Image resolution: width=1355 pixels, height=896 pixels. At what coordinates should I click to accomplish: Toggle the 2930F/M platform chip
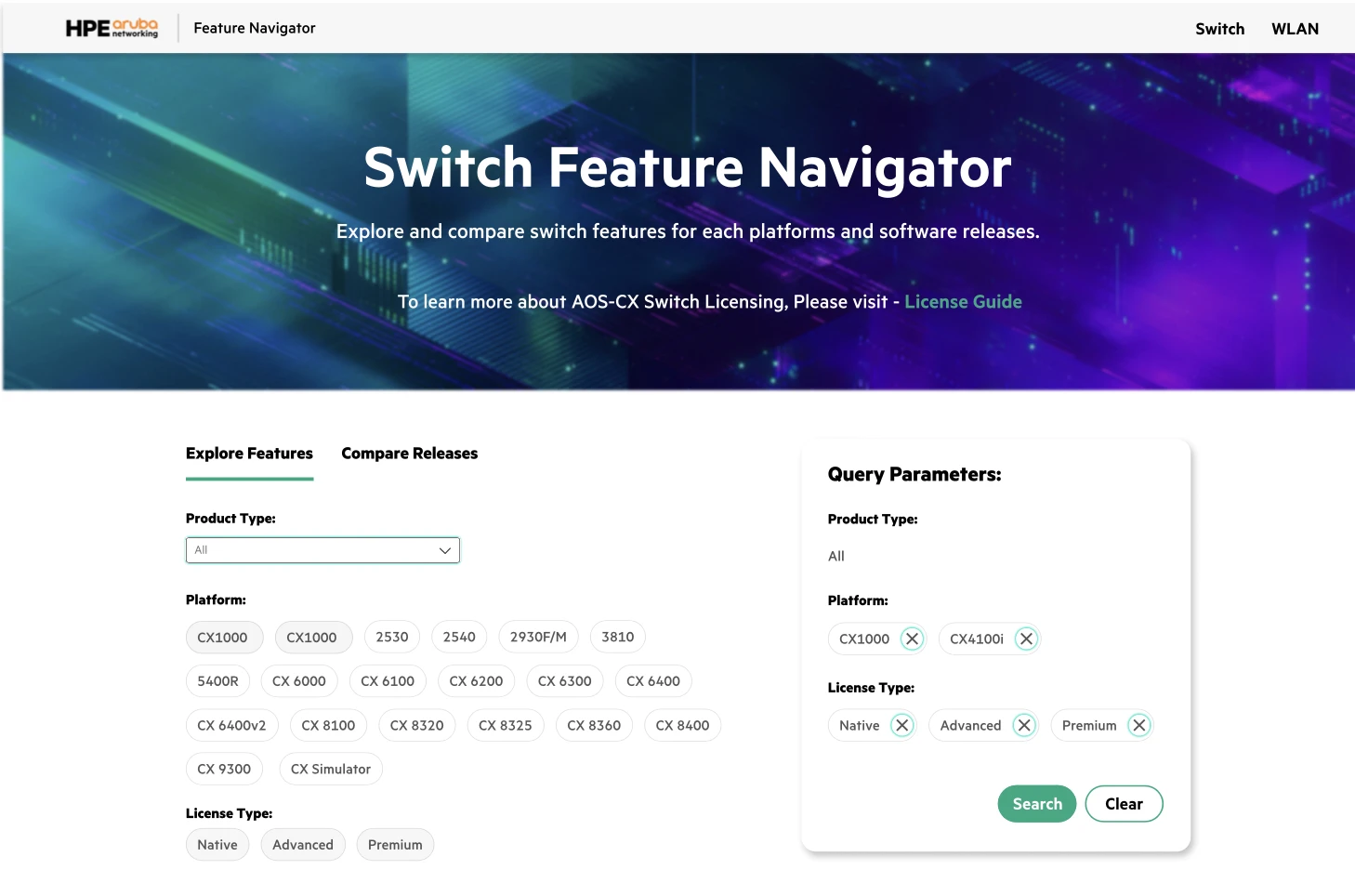[538, 637]
